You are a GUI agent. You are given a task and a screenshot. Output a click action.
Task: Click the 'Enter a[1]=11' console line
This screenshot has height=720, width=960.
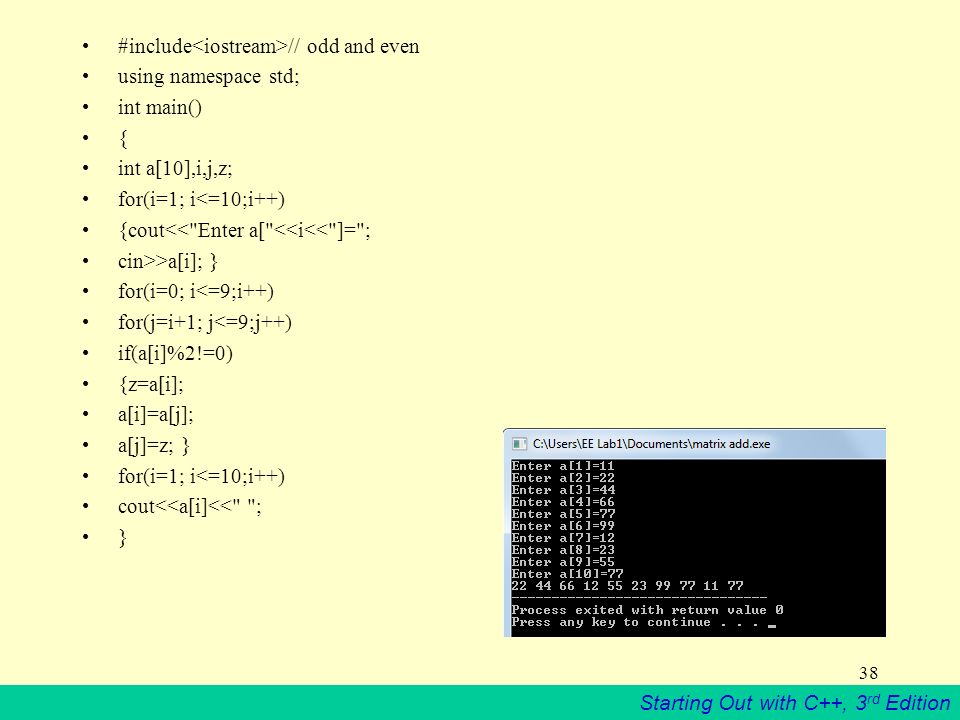click(x=563, y=466)
